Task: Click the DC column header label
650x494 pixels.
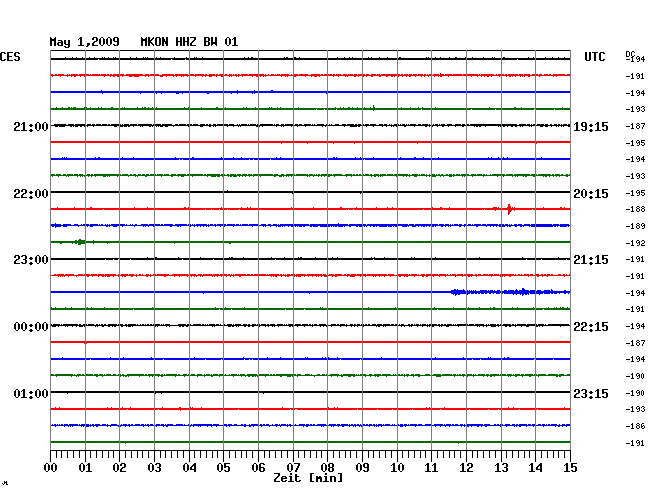Action: [630, 54]
